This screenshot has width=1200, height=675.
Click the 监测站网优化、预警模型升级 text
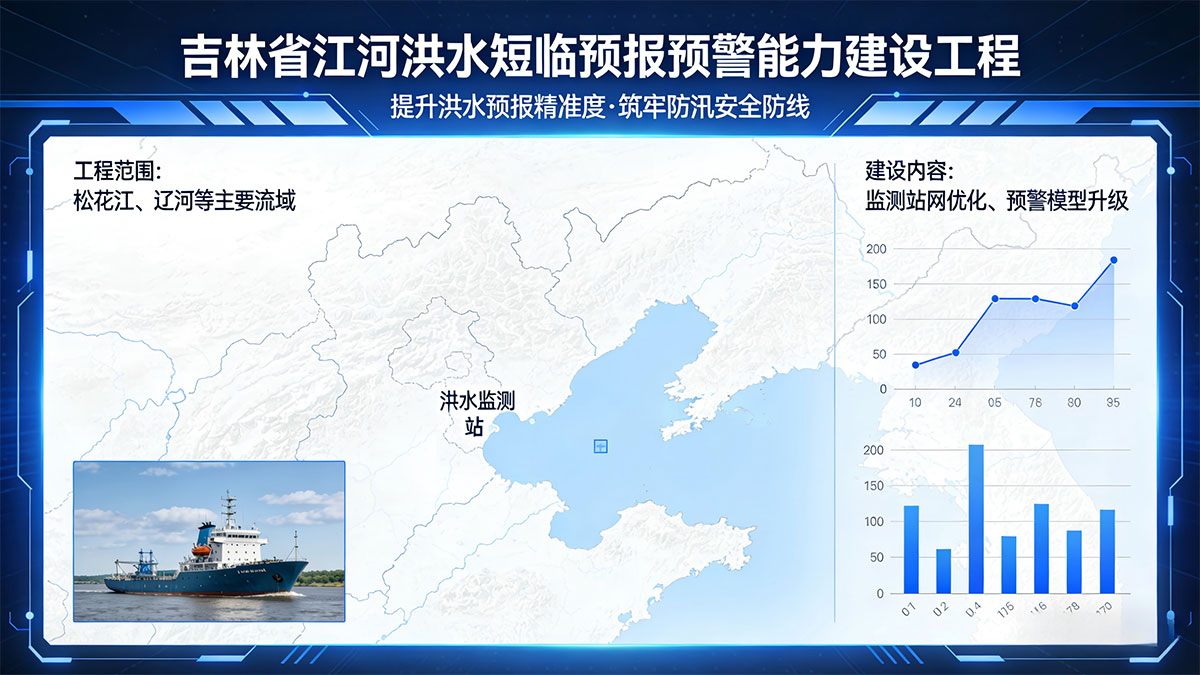(996, 201)
